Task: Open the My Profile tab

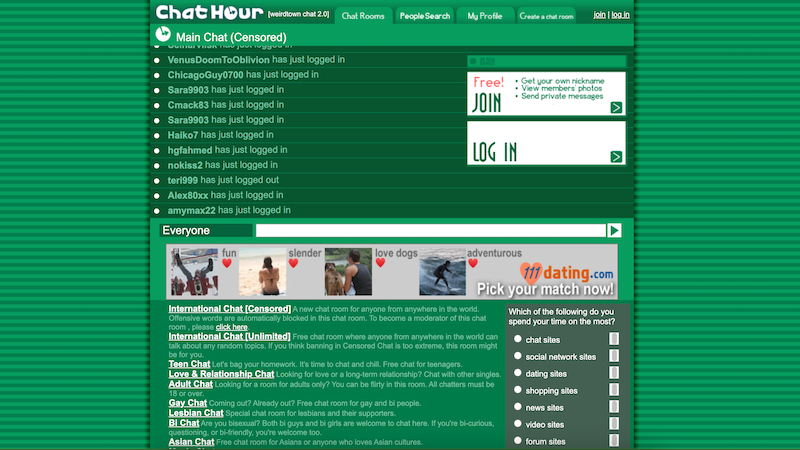Action: pyautogui.click(x=485, y=16)
